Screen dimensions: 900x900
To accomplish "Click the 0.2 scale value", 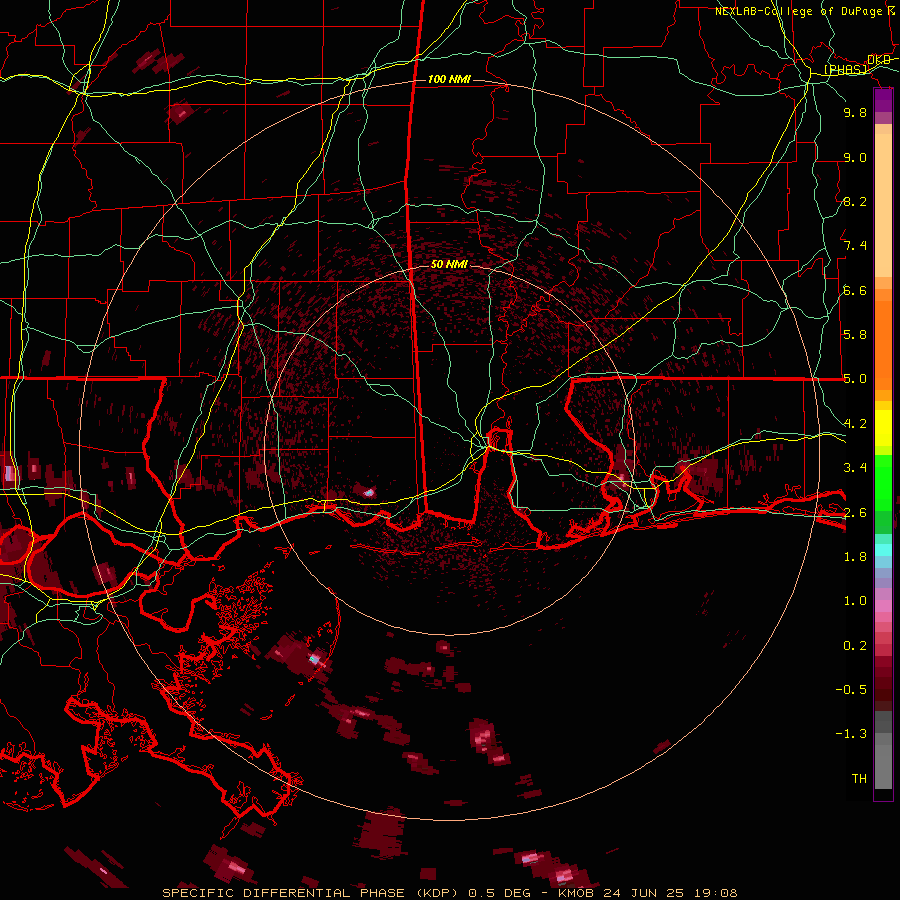I will (855, 646).
